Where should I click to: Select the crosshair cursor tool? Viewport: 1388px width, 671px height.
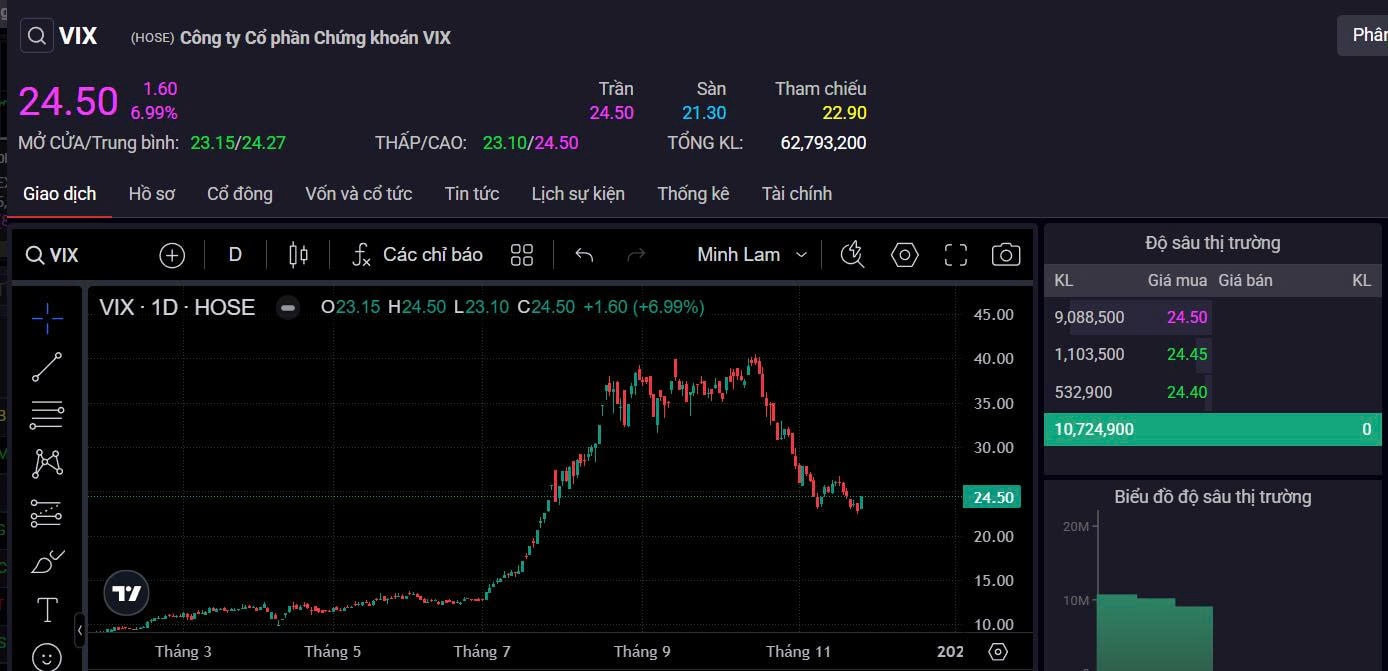(47, 318)
